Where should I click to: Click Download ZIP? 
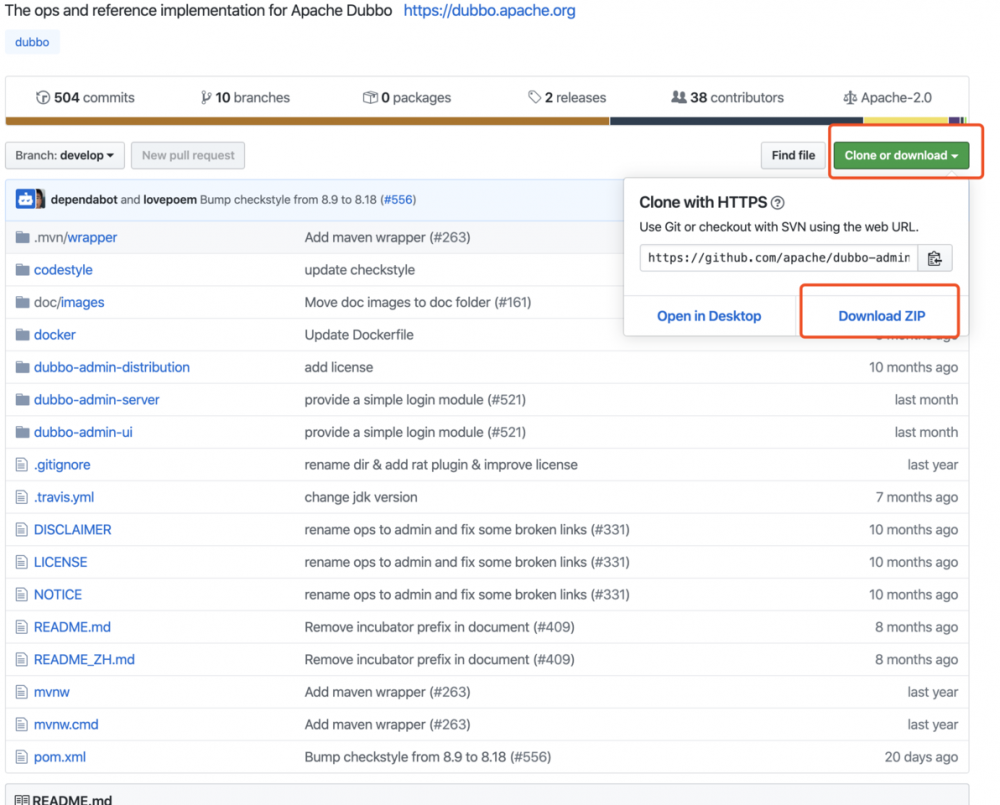[881, 316]
